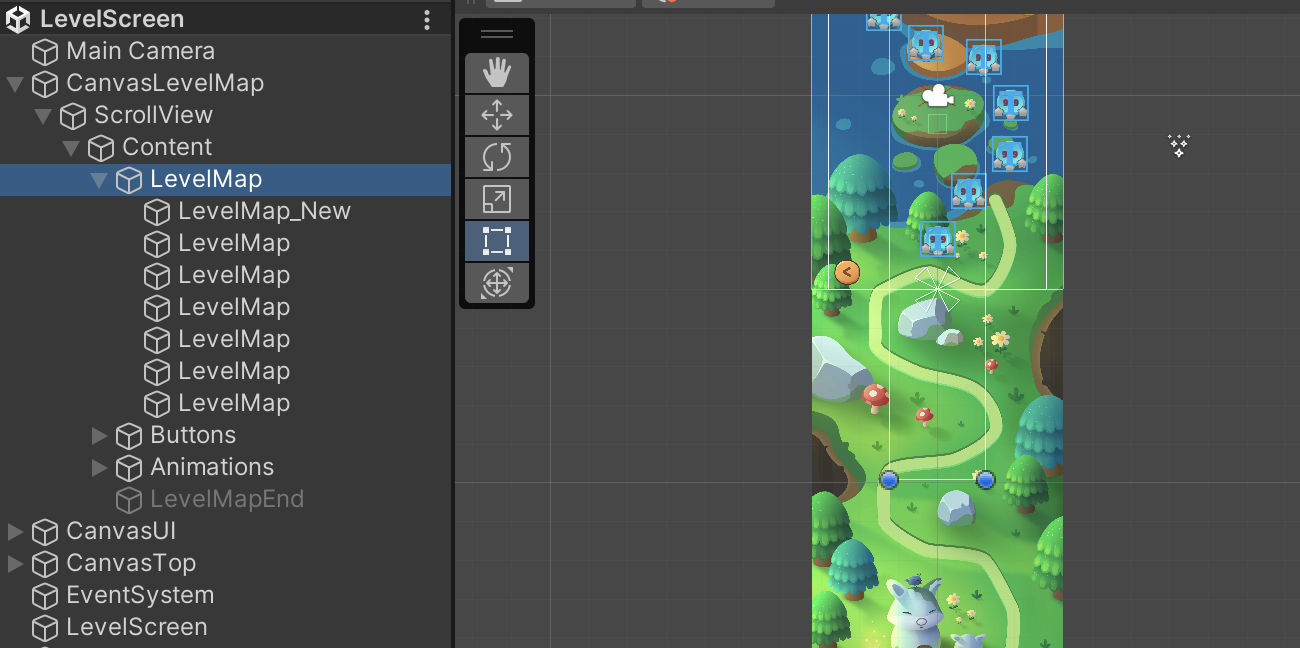Click the Unity scene icon beside LevelScreen
Image resolution: width=1300 pixels, height=648 pixels.
click(18, 19)
